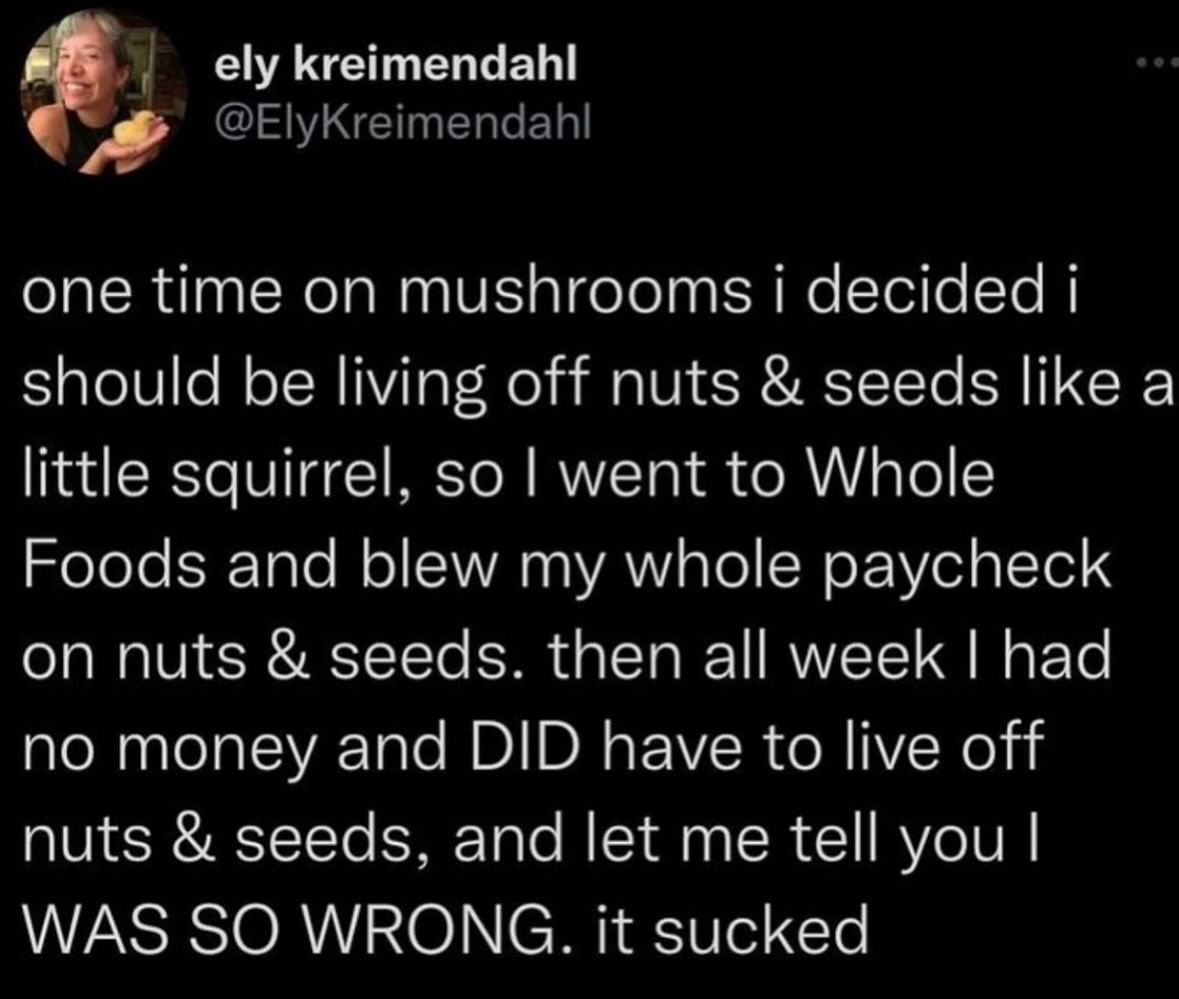
Task: Open the ely kreimendahl display name
Action: coord(395,67)
